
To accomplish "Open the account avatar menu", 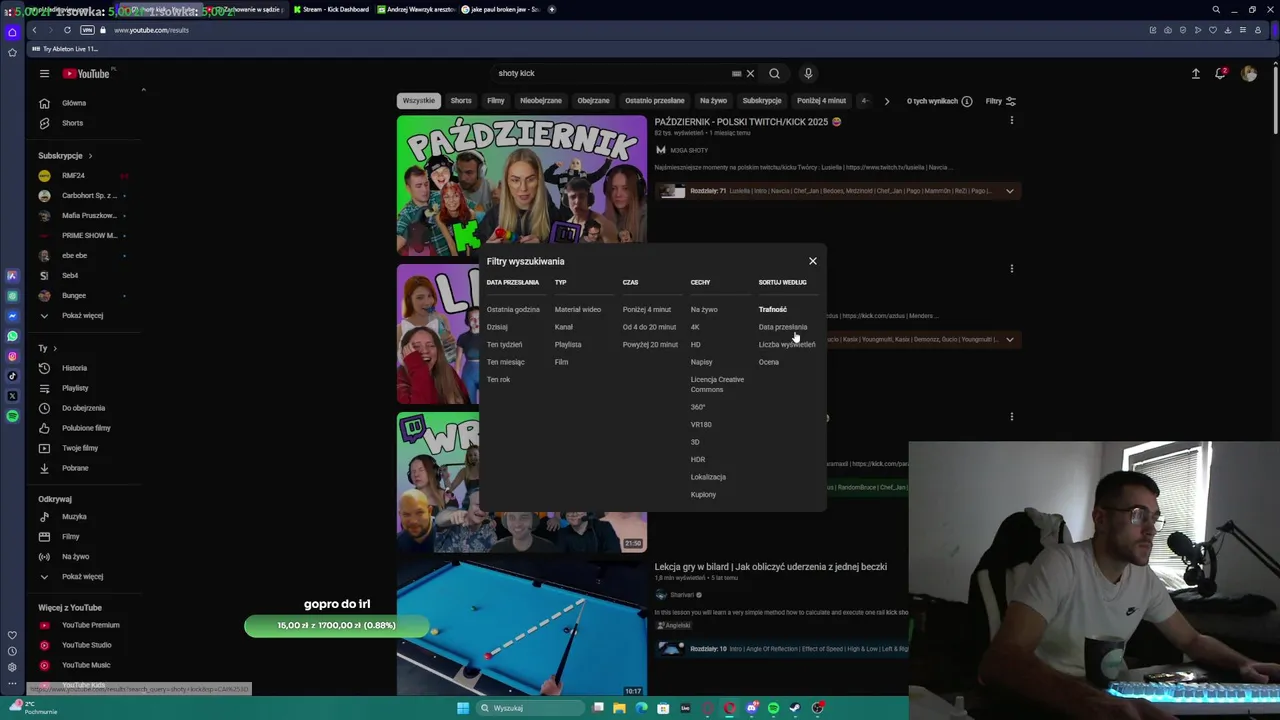I will click(1249, 73).
